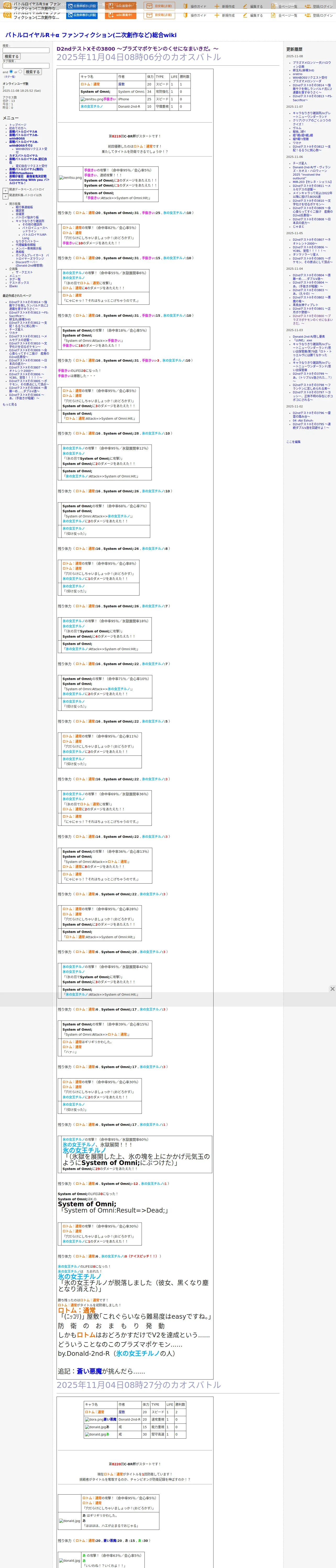
Task: Open 愚痴板 link
Action: [x=20, y=251]
